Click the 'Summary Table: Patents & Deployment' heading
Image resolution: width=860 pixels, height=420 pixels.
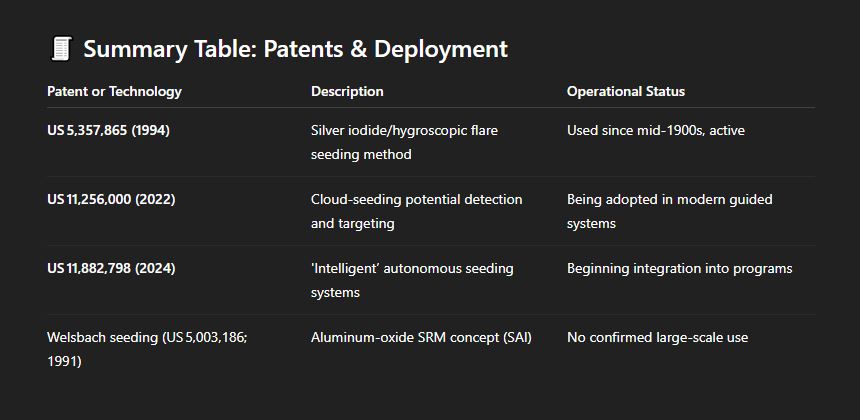pos(295,49)
